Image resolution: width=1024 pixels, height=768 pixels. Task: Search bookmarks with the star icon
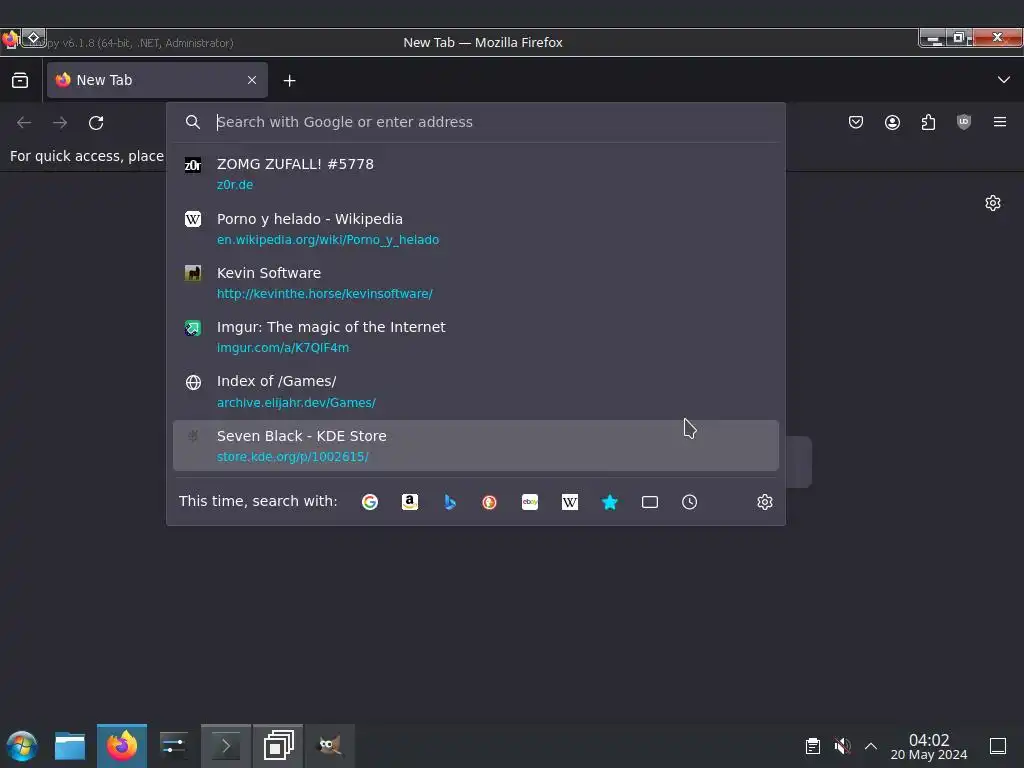[609, 502]
